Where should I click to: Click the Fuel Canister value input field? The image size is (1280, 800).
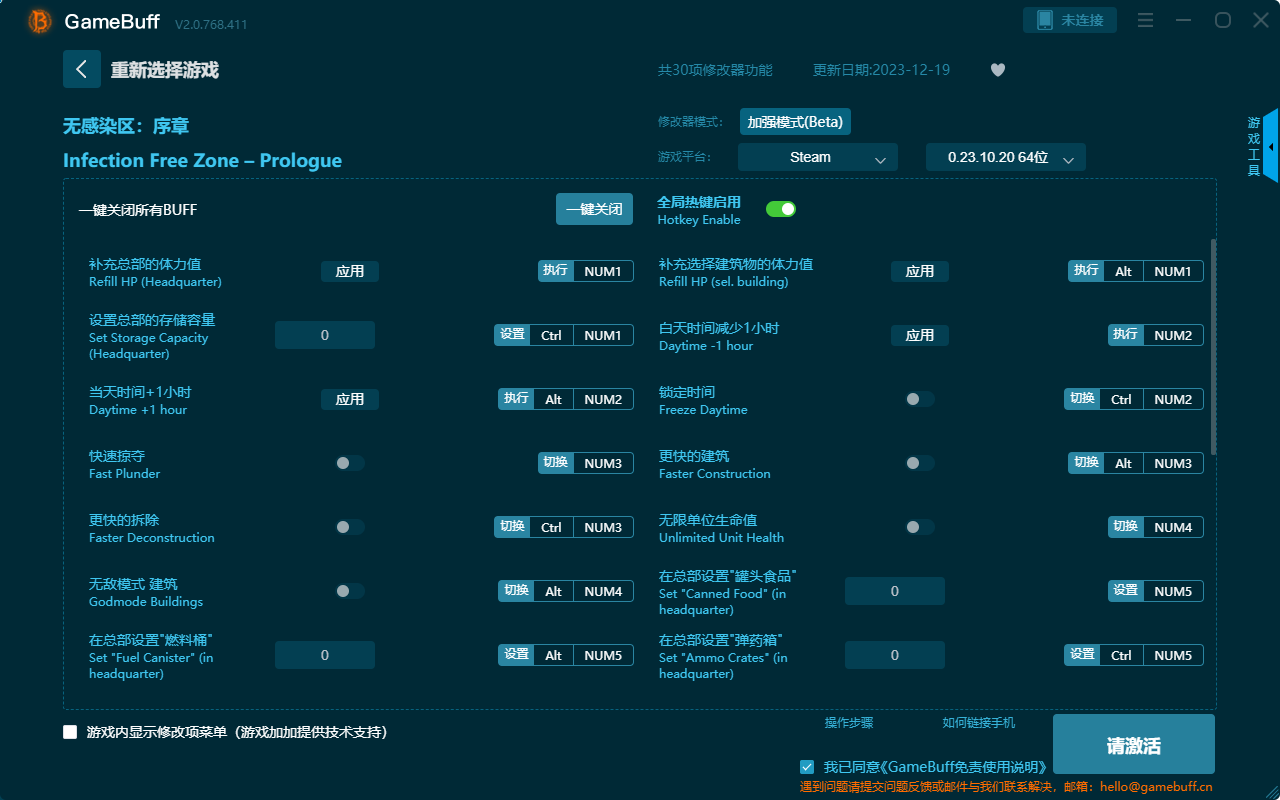coord(325,655)
